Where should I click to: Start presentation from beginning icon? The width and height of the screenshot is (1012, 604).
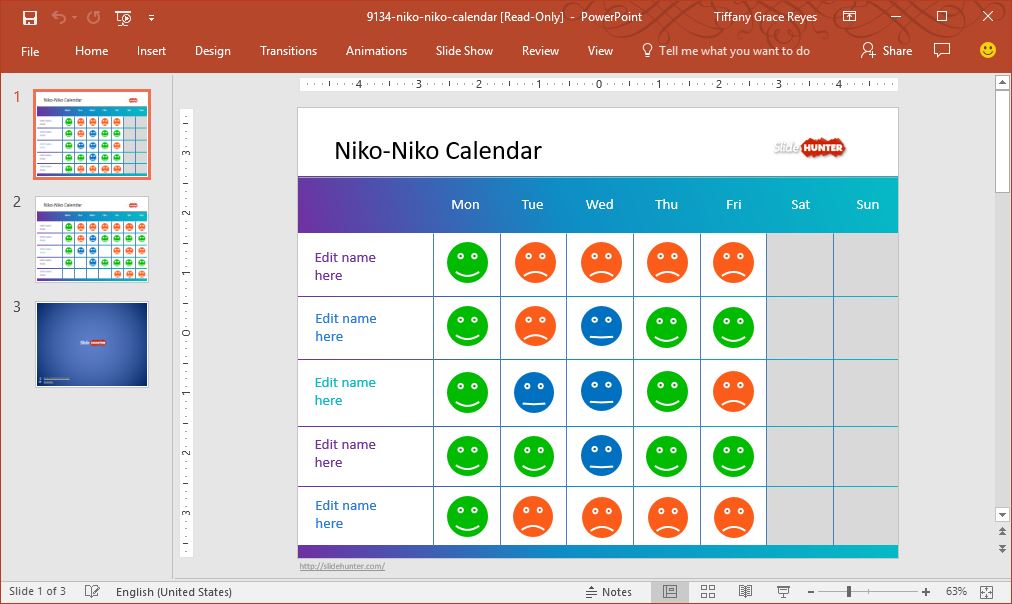123,18
